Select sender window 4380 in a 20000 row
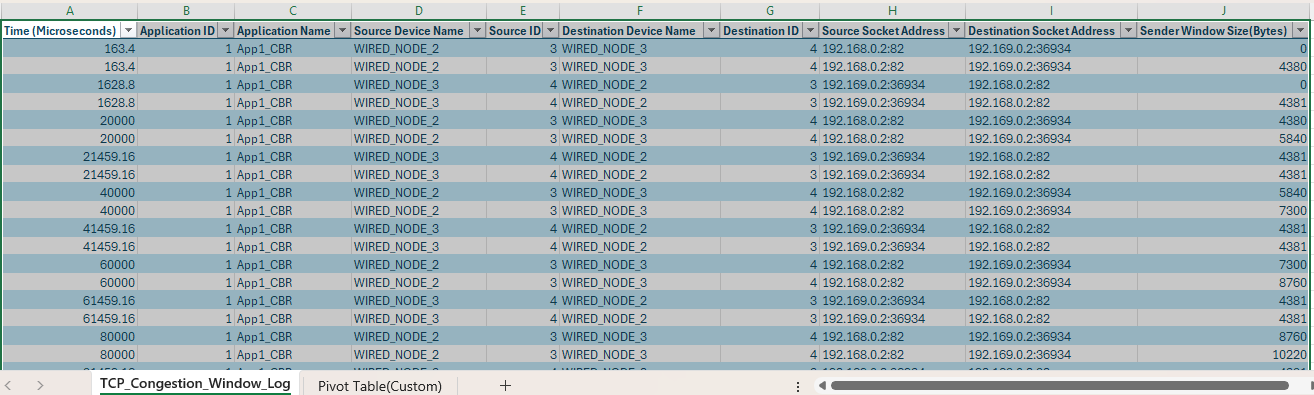The width and height of the screenshot is (1314, 395). (x=1224, y=120)
